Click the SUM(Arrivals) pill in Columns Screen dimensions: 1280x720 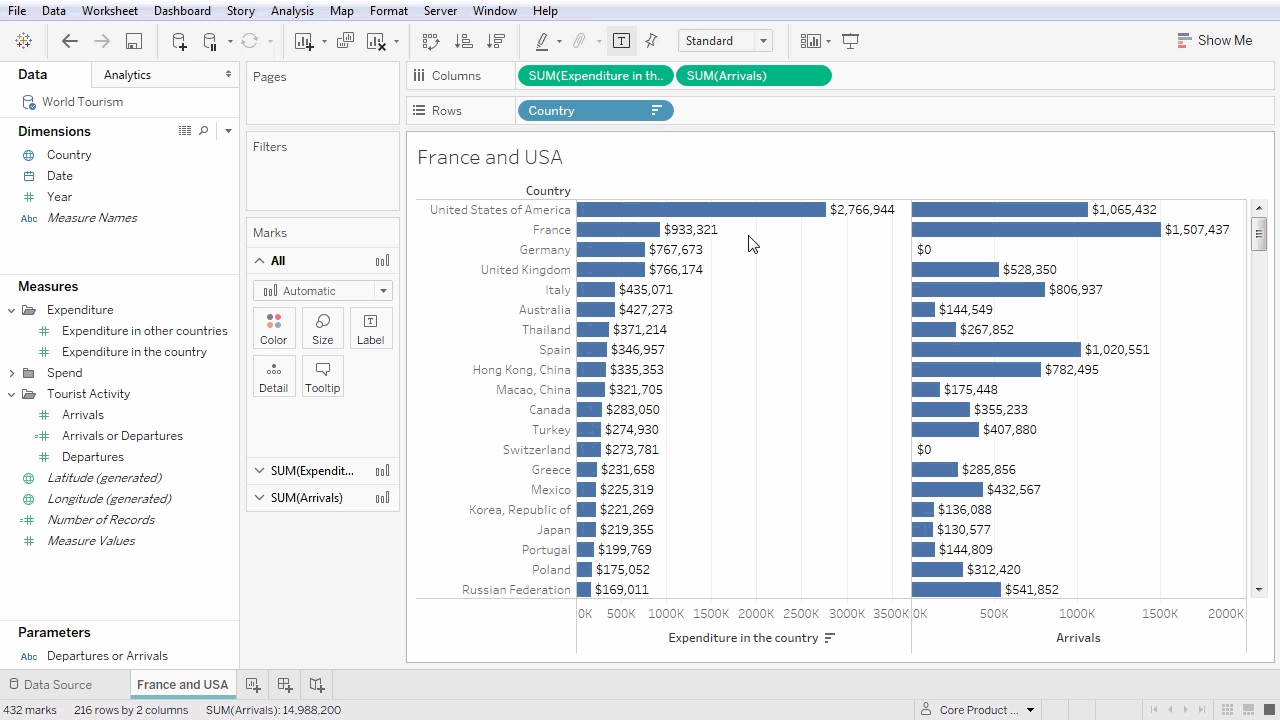tap(753, 75)
